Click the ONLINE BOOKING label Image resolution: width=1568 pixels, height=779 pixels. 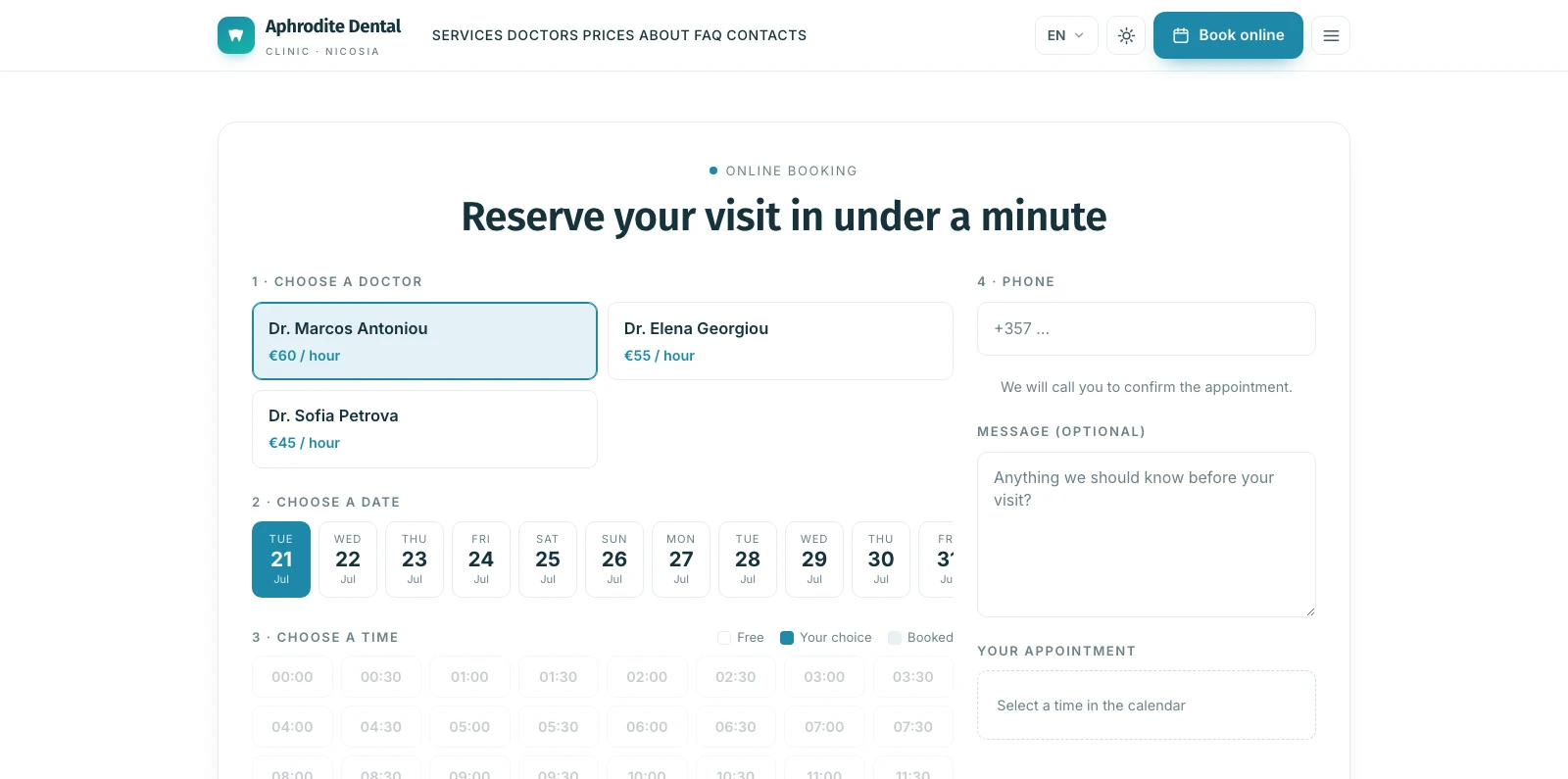pos(792,170)
